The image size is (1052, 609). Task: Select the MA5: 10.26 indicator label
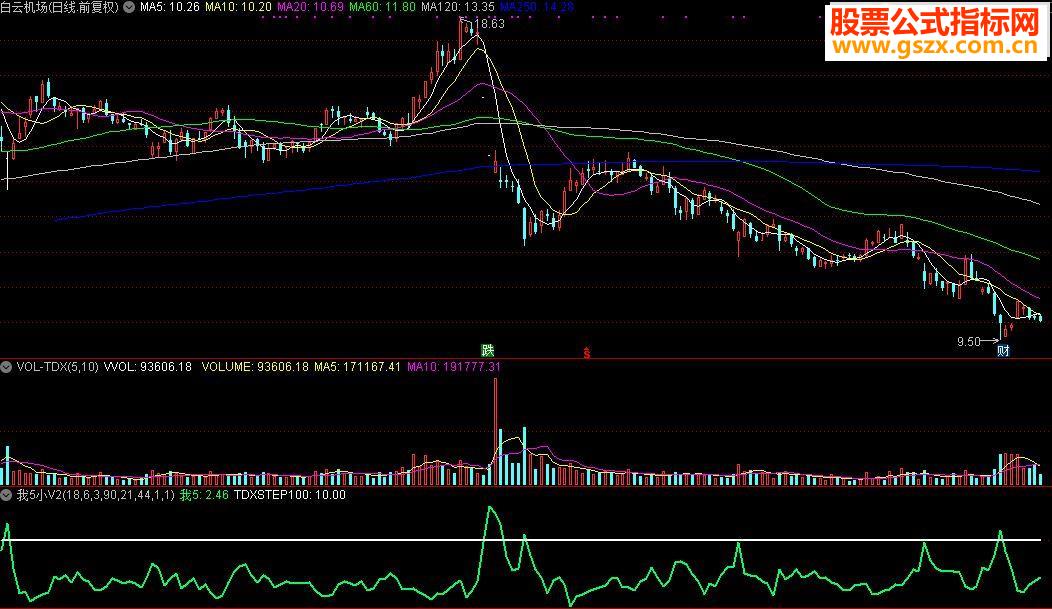(x=170, y=7)
